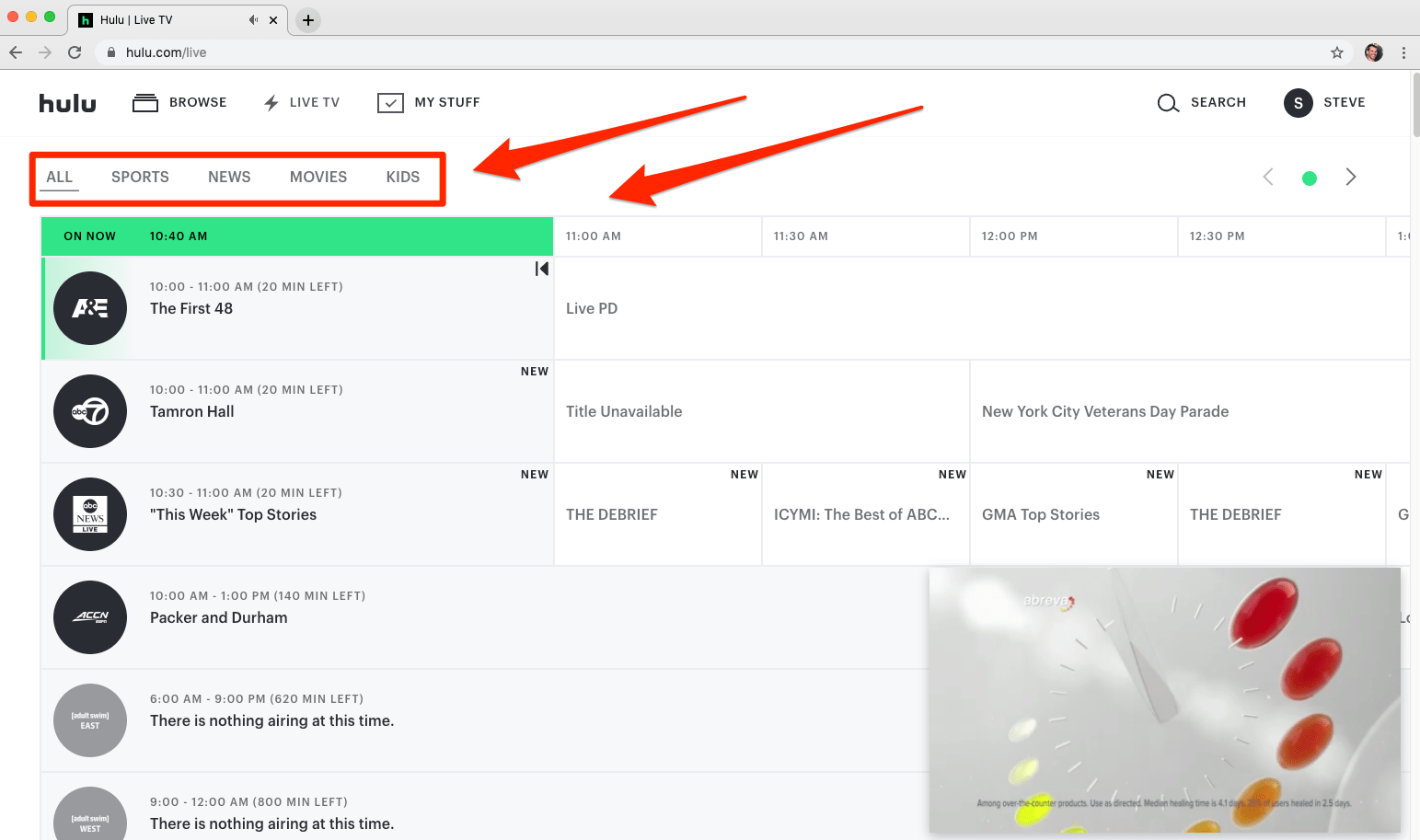The height and width of the screenshot is (840, 1420).
Task: Select the Live PD program
Action: tap(982, 308)
